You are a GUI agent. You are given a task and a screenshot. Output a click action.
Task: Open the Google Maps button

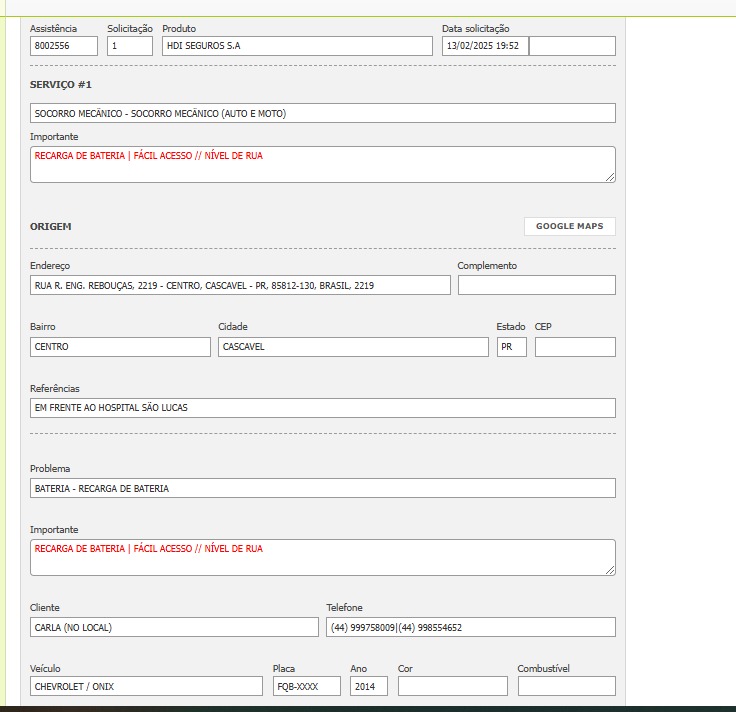(569, 226)
